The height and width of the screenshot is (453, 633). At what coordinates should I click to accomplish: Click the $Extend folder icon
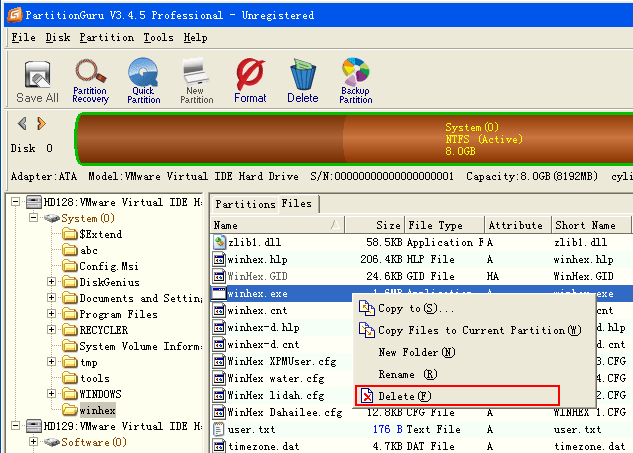[x=70, y=234]
